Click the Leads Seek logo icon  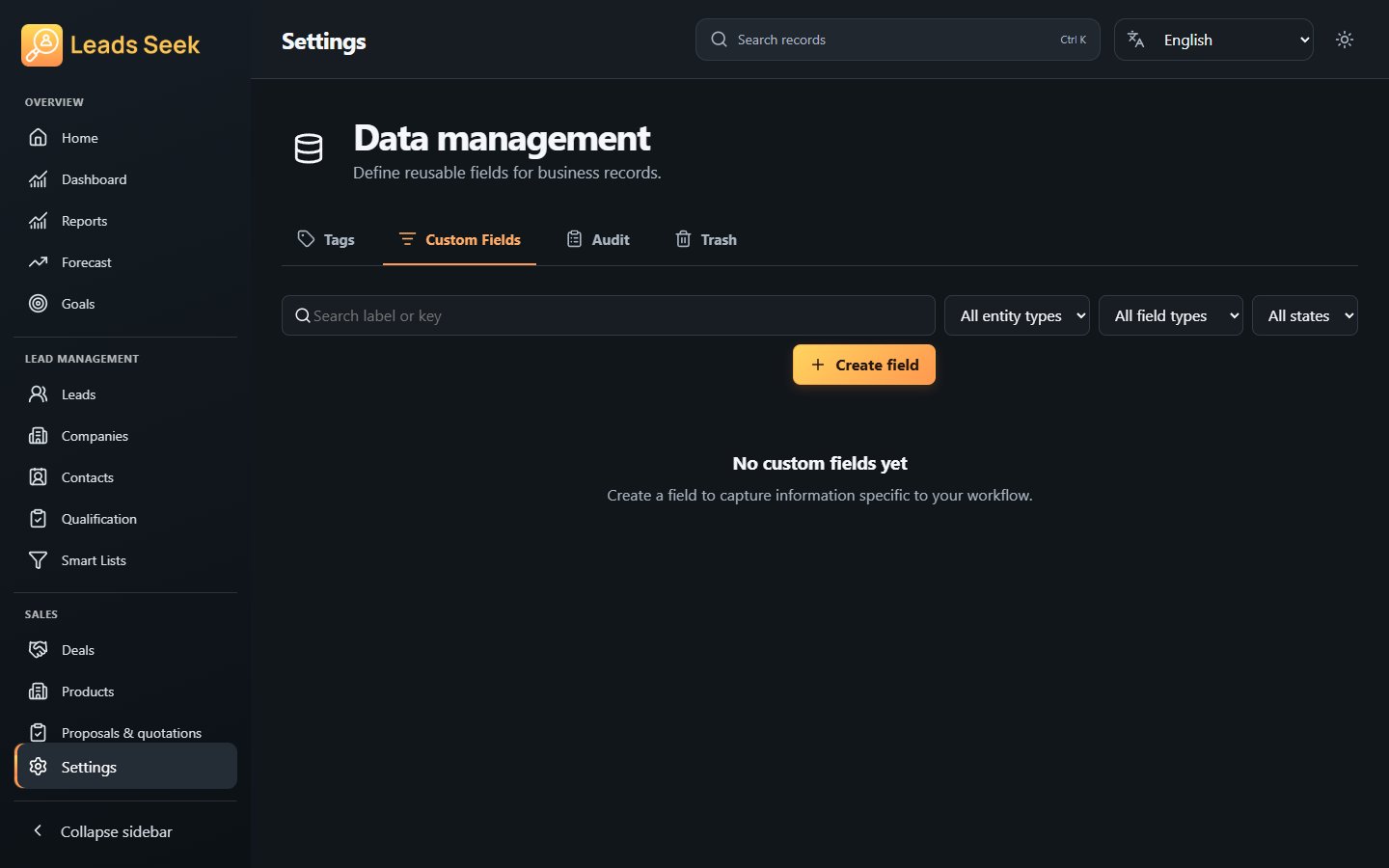[41, 45]
